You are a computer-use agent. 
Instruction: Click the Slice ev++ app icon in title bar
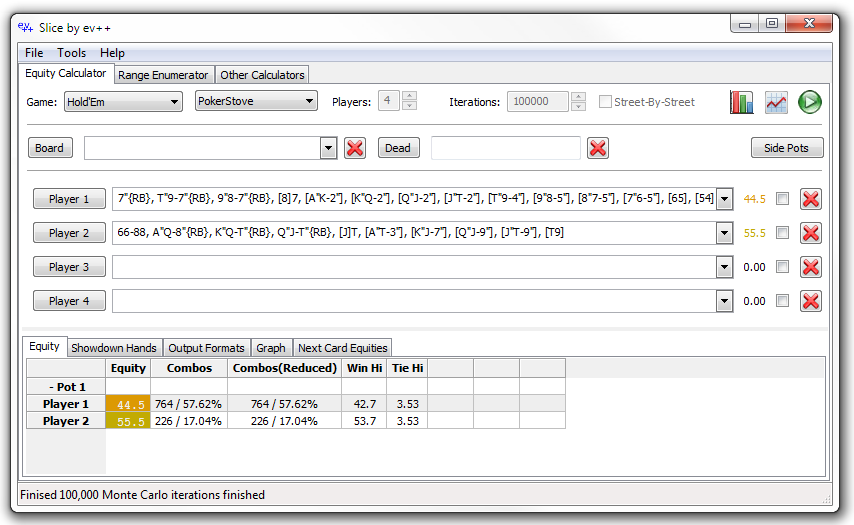(25, 27)
